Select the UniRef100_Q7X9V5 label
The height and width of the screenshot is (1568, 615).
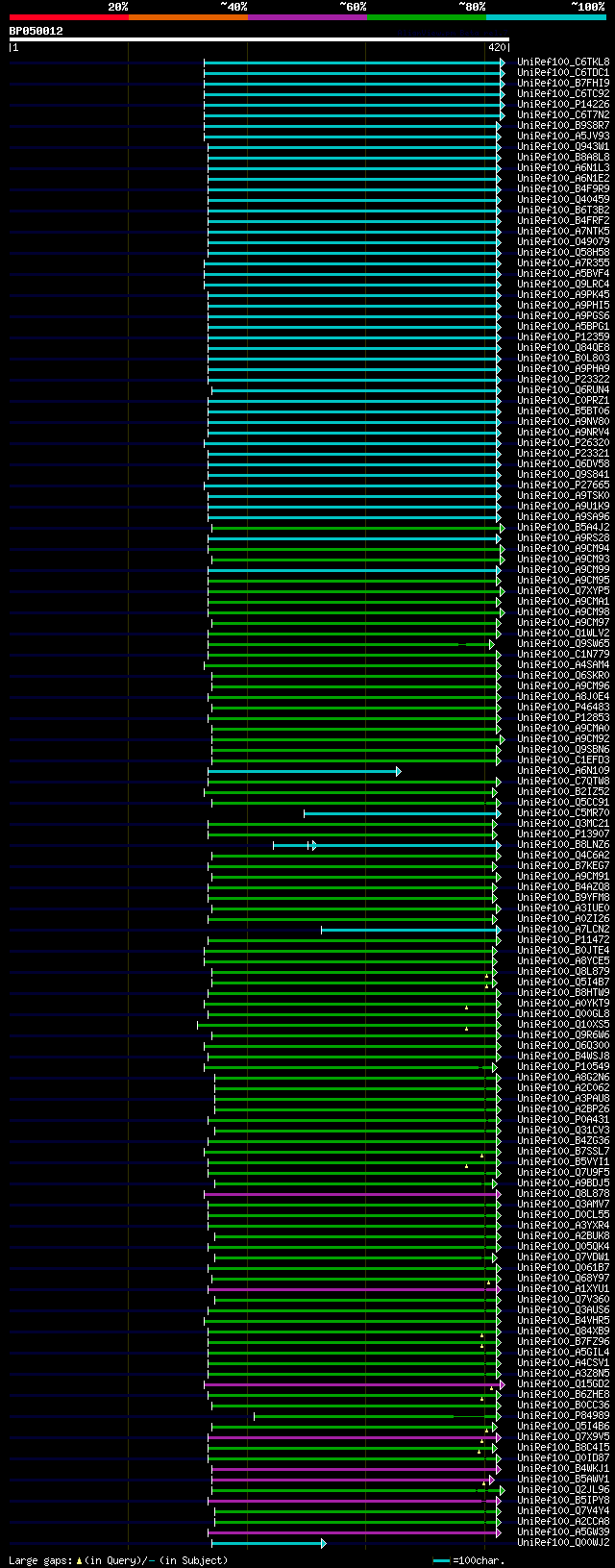pos(563,1436)
